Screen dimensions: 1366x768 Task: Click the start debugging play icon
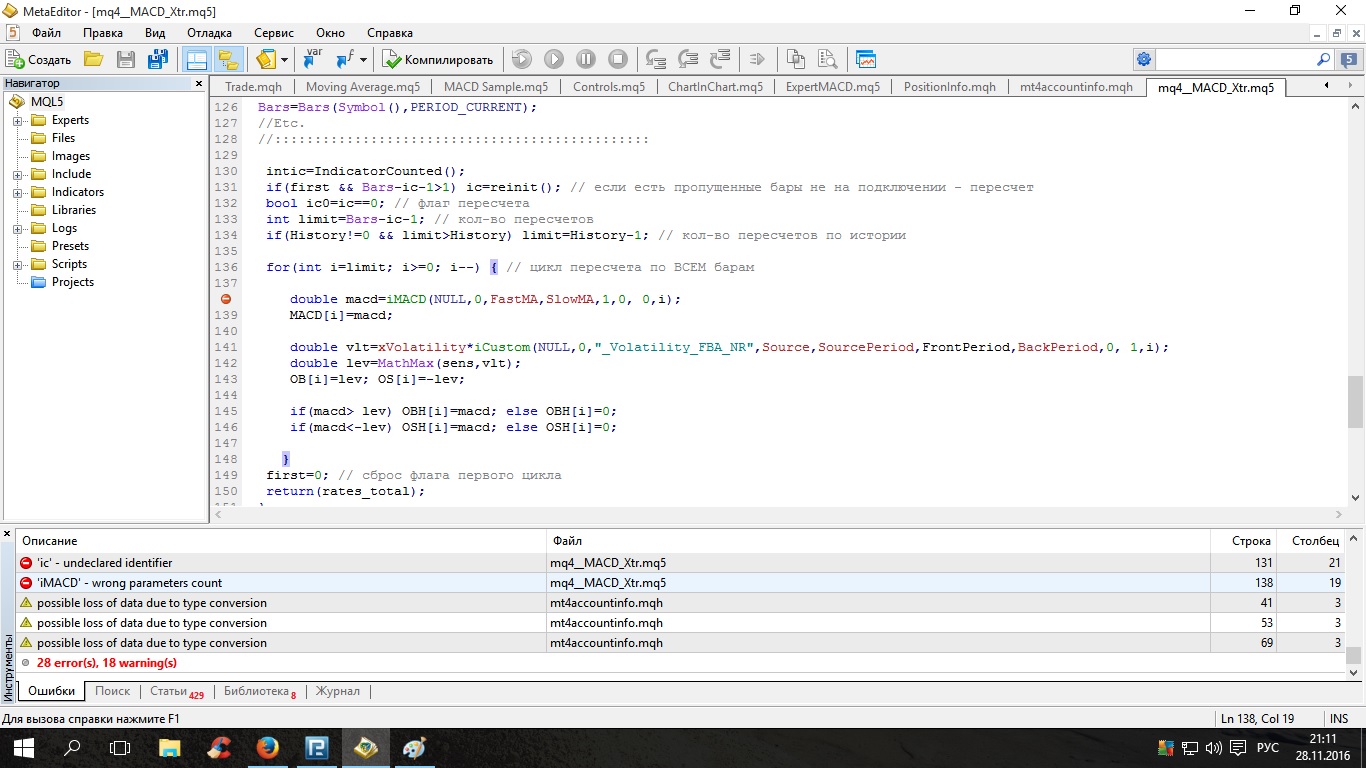(x=554, y=59)
